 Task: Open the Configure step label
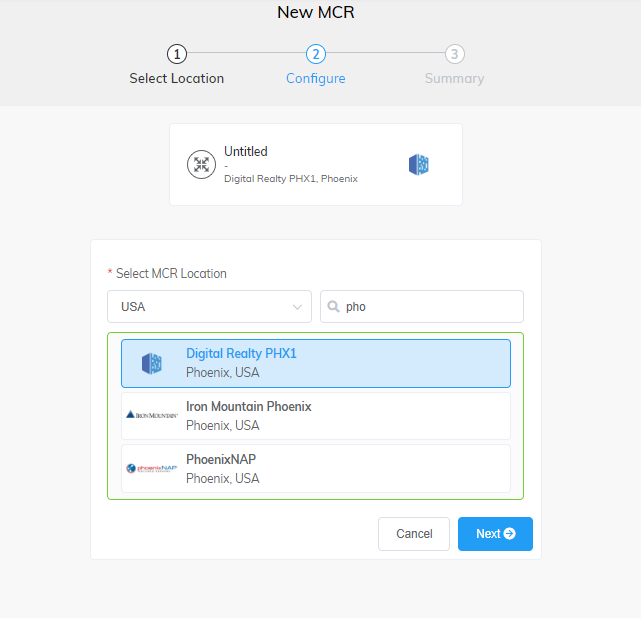click(316, 78)
